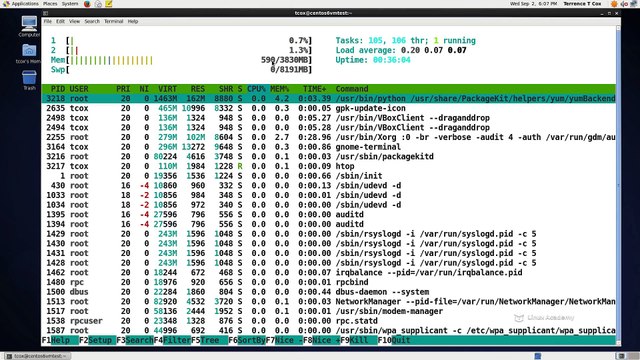Select the rpcbind process row
Image resolution: width=640 pixels, height=360 pixels.
(x=329, y=282)
